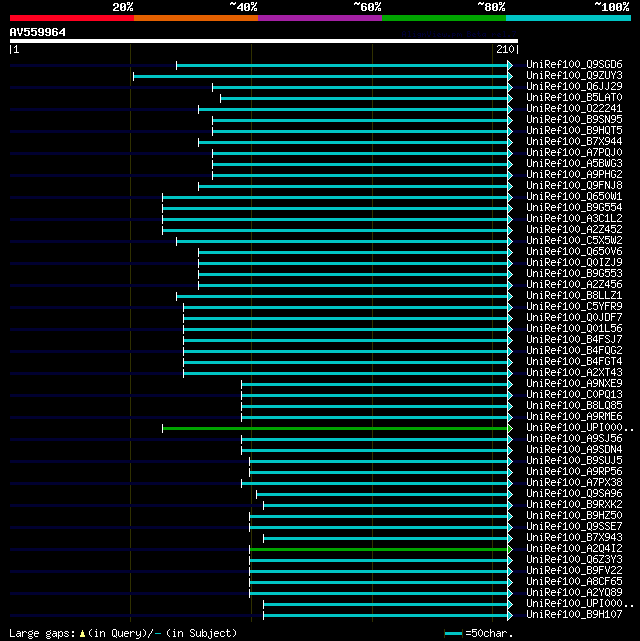Screen dimensions: 640x641
Task: Click the white AV559964 query sequence bar
Action: 264,41
